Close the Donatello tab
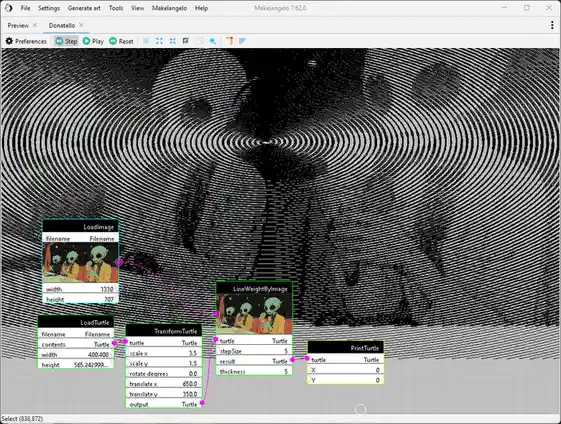Viewport: 561px width, 424px height. [x=81, y=25]
